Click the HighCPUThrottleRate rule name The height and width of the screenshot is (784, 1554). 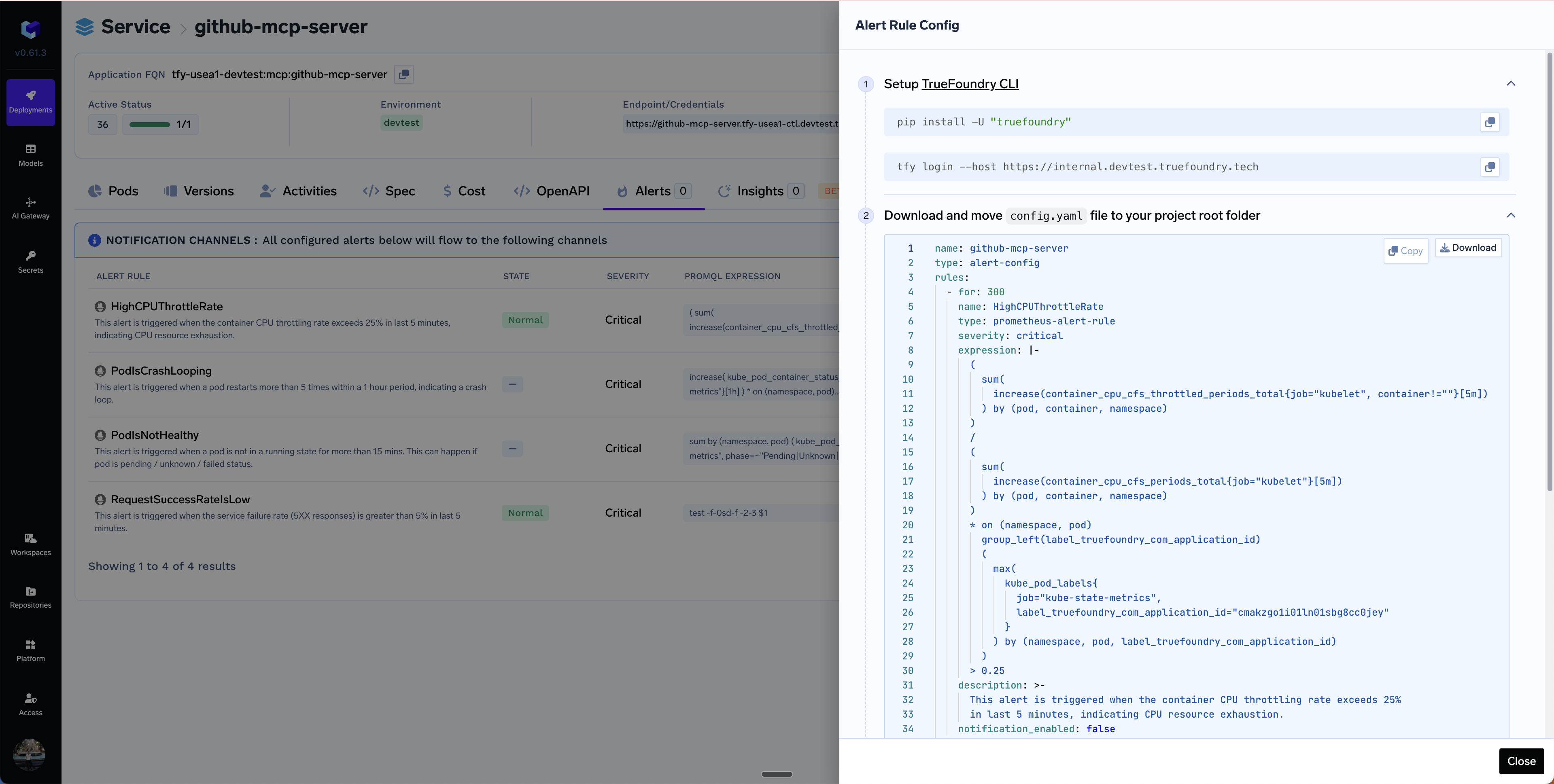point(166,306)
